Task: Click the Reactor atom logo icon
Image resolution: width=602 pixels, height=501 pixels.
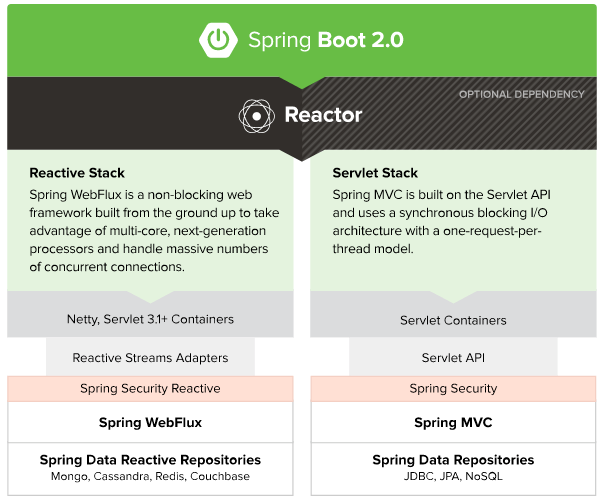Action: [x=257, y=116]
